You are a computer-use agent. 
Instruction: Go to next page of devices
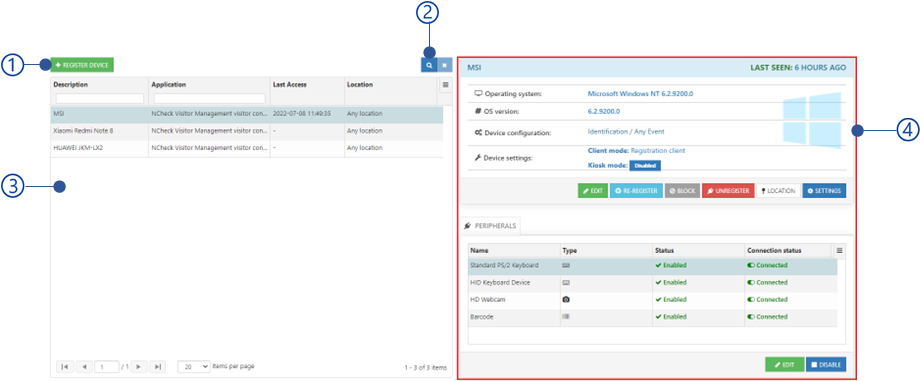tap(138, 366)
